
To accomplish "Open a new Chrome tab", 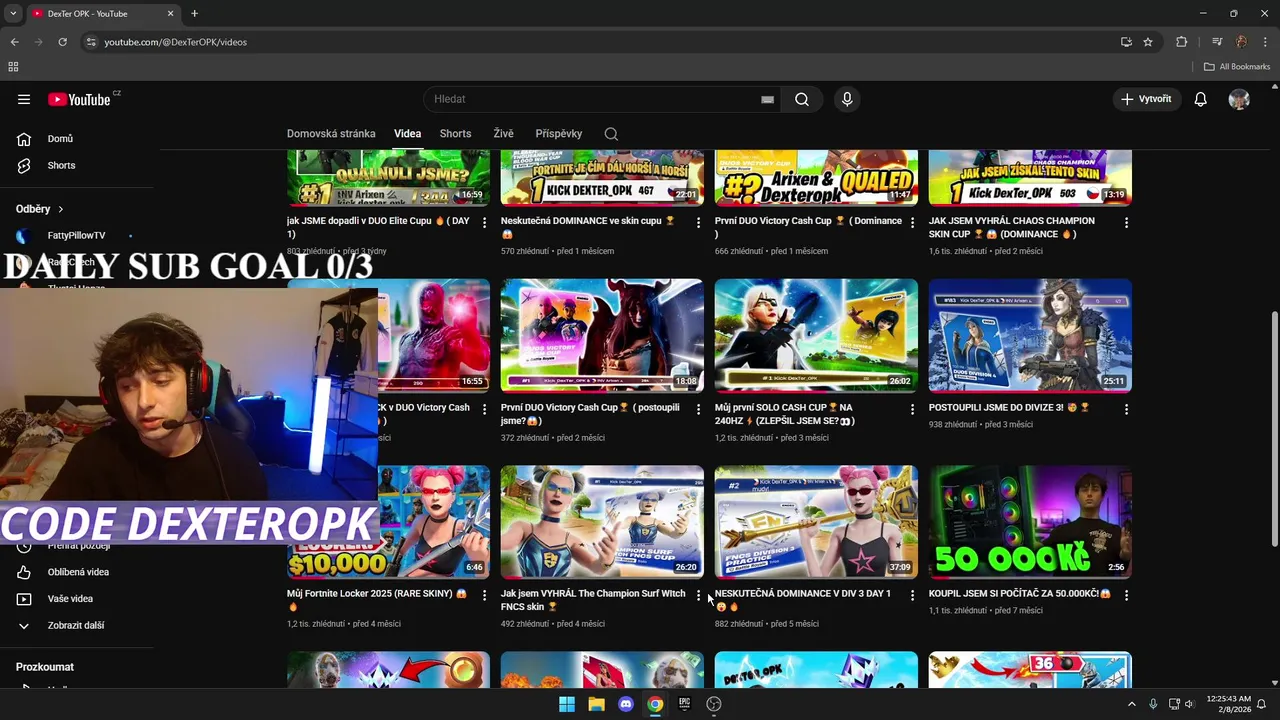I will 194,14.
